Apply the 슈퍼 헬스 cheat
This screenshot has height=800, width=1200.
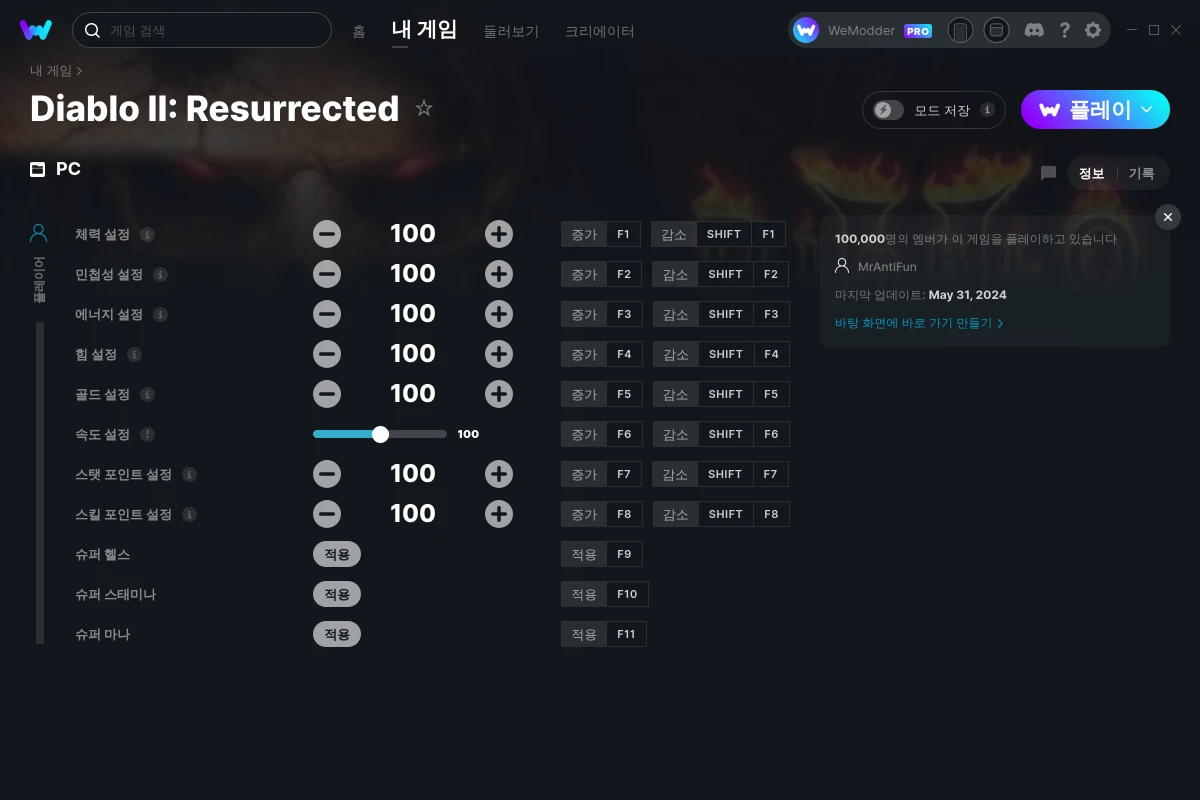(x=337, y=554)
